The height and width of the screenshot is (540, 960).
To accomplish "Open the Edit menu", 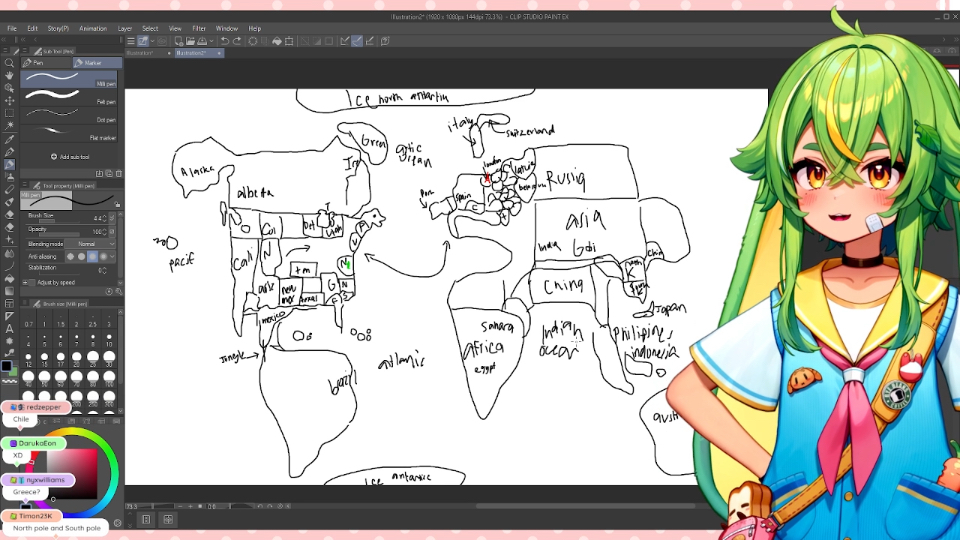I will [32, 28].
